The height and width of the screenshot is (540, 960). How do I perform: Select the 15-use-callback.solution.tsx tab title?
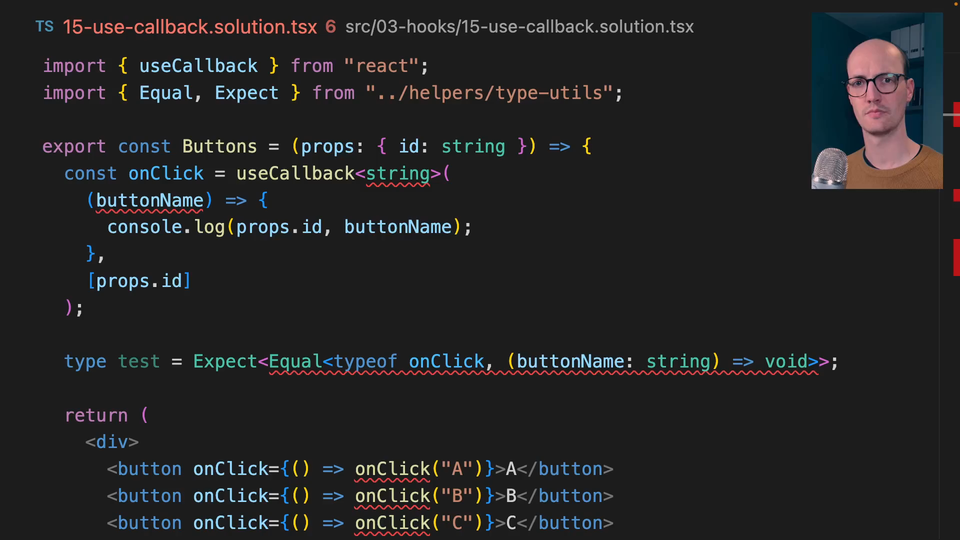pos(189,27)
